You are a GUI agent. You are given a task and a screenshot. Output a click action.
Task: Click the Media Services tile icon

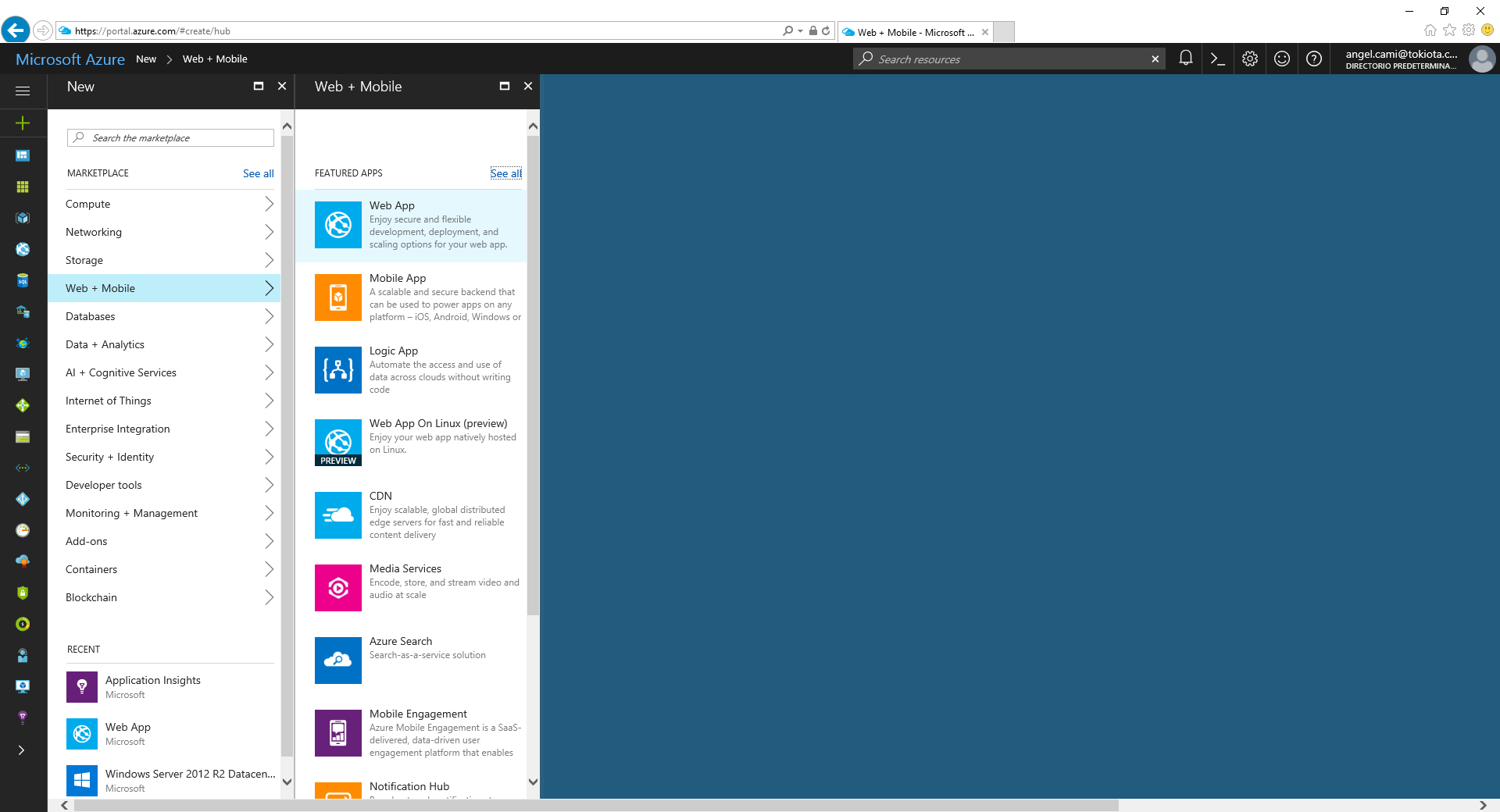pyautogui.click(x=337, y=588)
